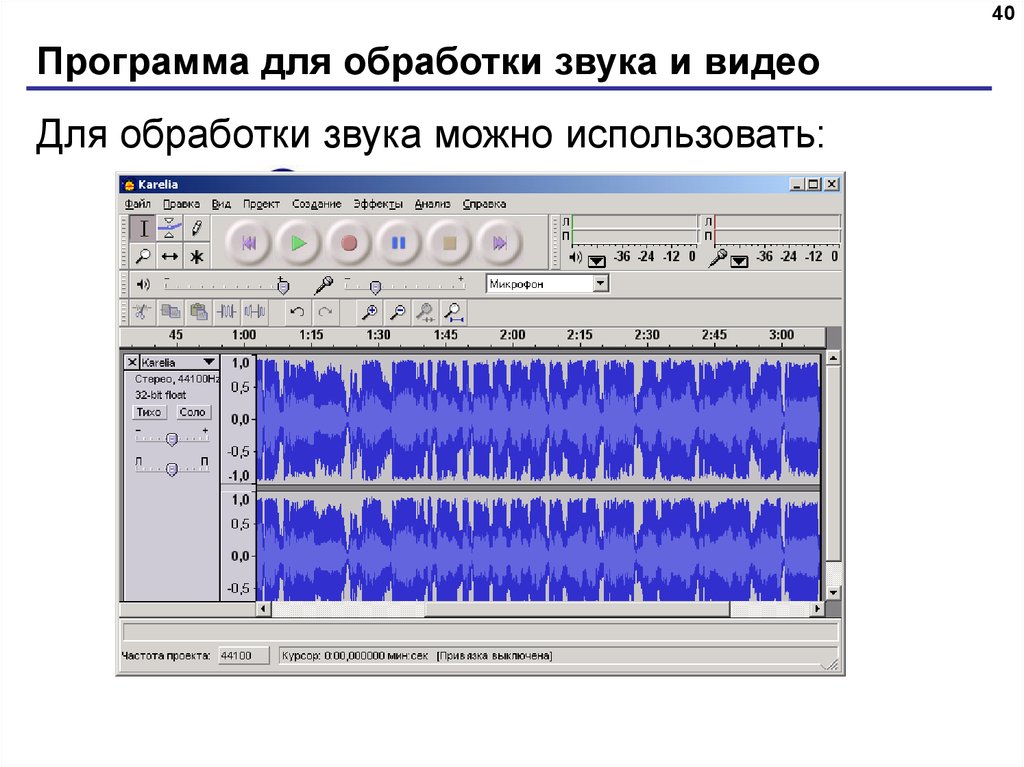Toggle the Соло solo button
1024x767 pixels.
pos(192,412)
